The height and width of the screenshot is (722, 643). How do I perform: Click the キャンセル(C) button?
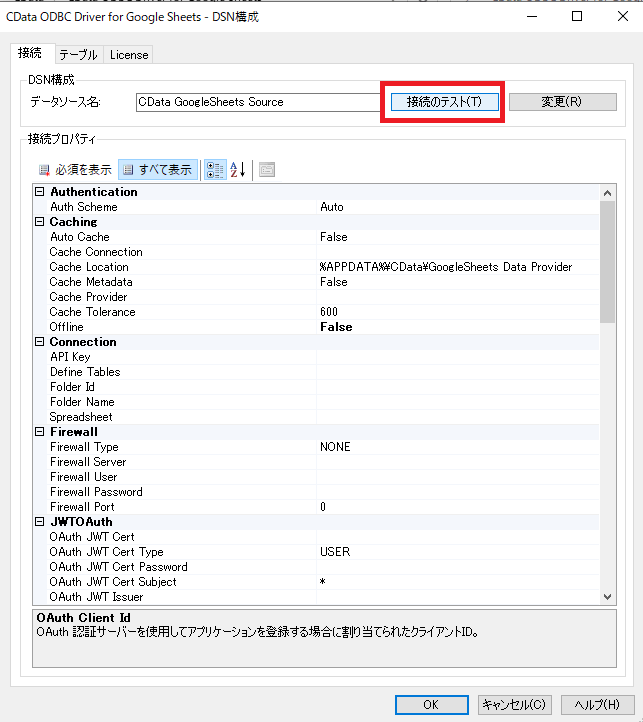(514, 705)
